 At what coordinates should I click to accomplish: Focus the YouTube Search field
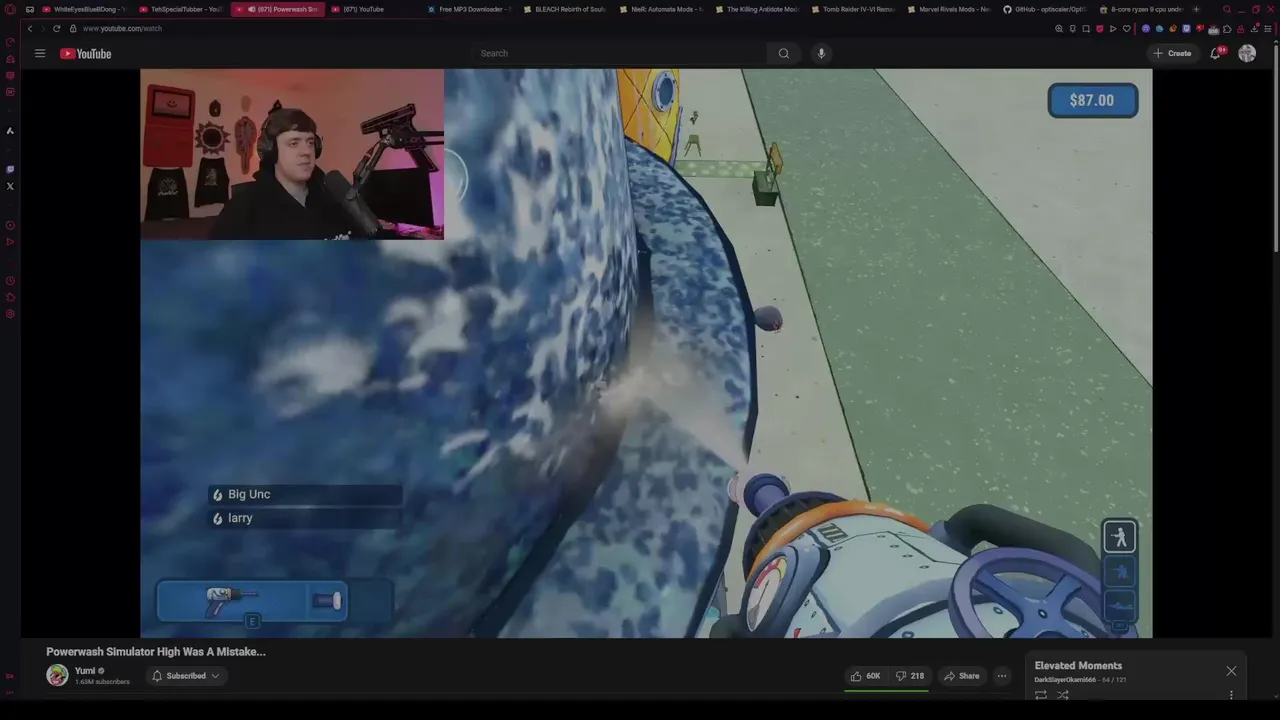pos(620,53)
